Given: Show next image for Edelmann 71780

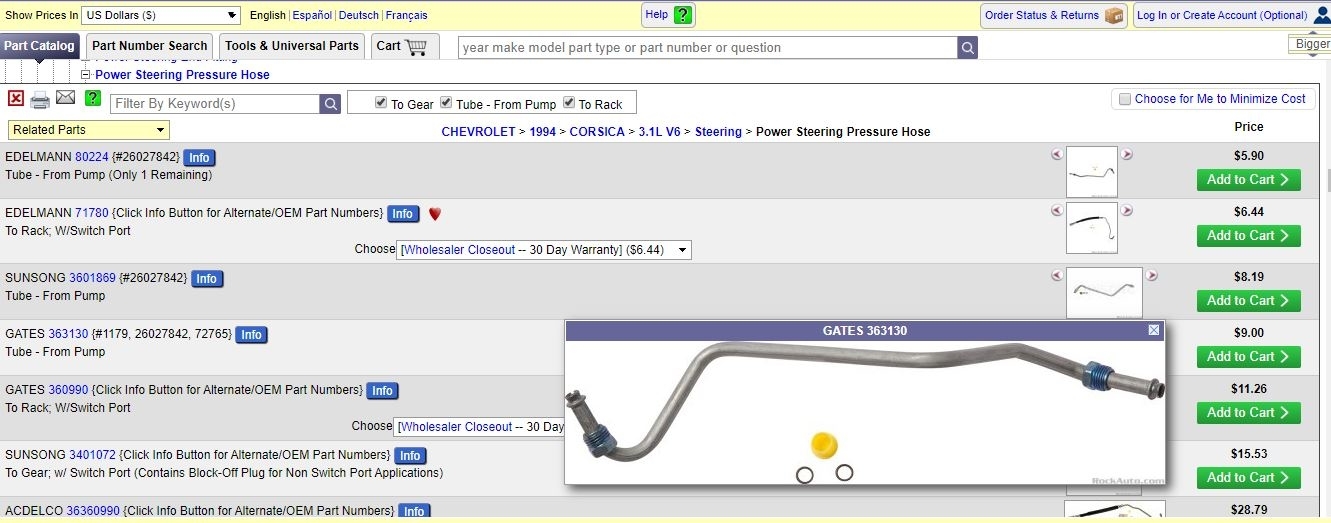Looking at the screenshot, I should pos(1127,210).
